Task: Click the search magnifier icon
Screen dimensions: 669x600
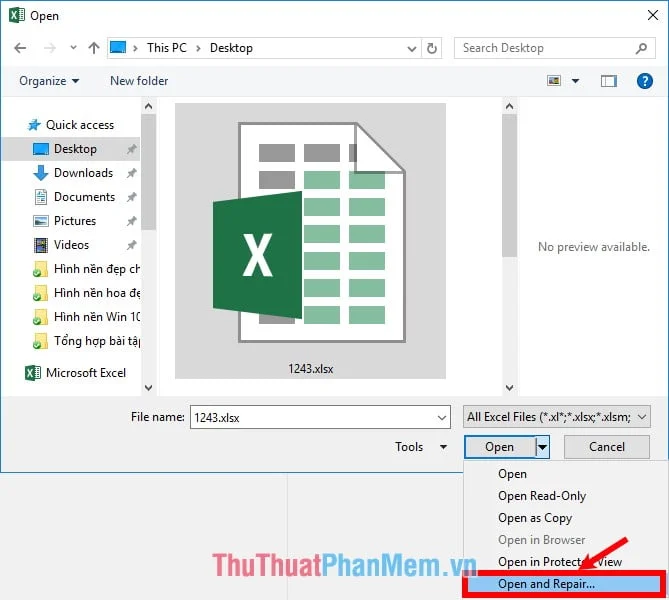Action: click(x=641, y=48)
